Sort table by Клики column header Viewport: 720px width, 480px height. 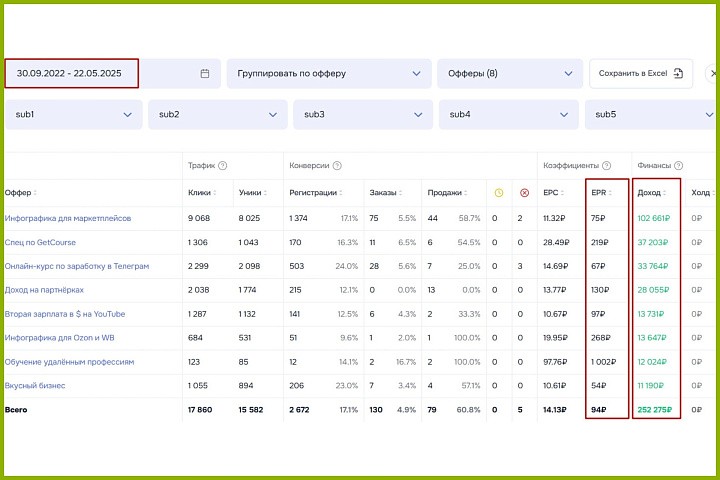[x=200, y=193]
